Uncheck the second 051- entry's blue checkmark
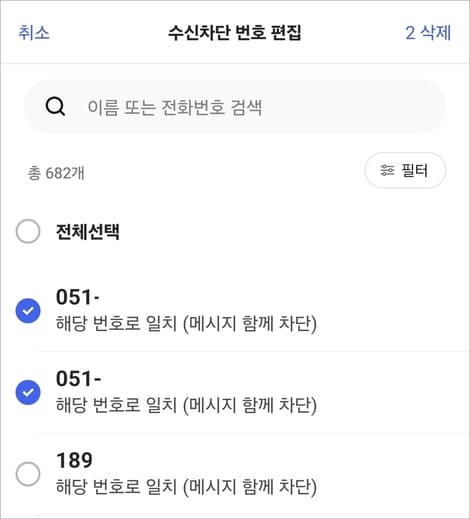Viewport: 470px width, 519px height. 28,392
